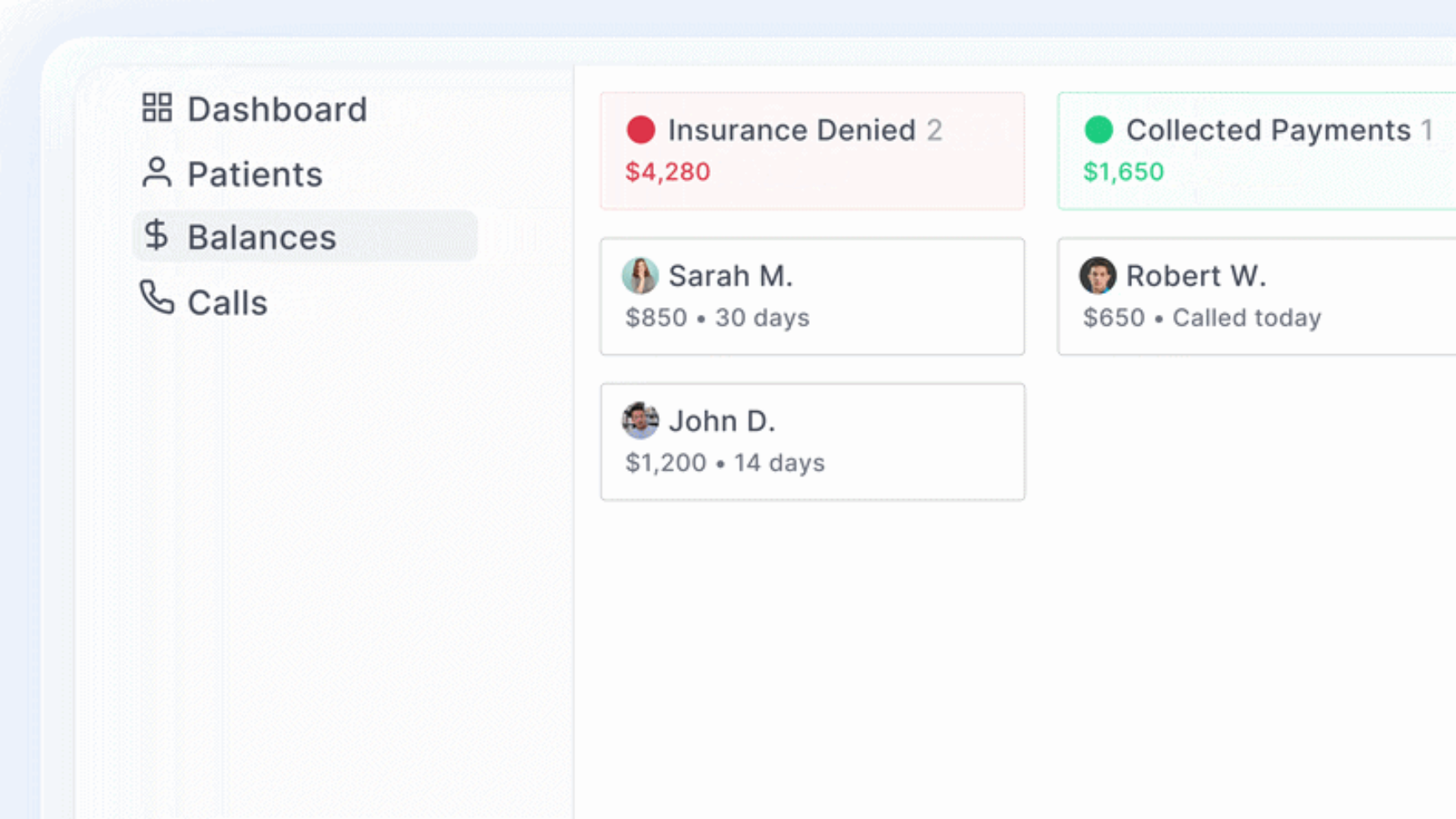Image resolution: width=1456 pixels, height=819 pixels.
Task: Click the John D. name text
Action: [x=722, y=420]
